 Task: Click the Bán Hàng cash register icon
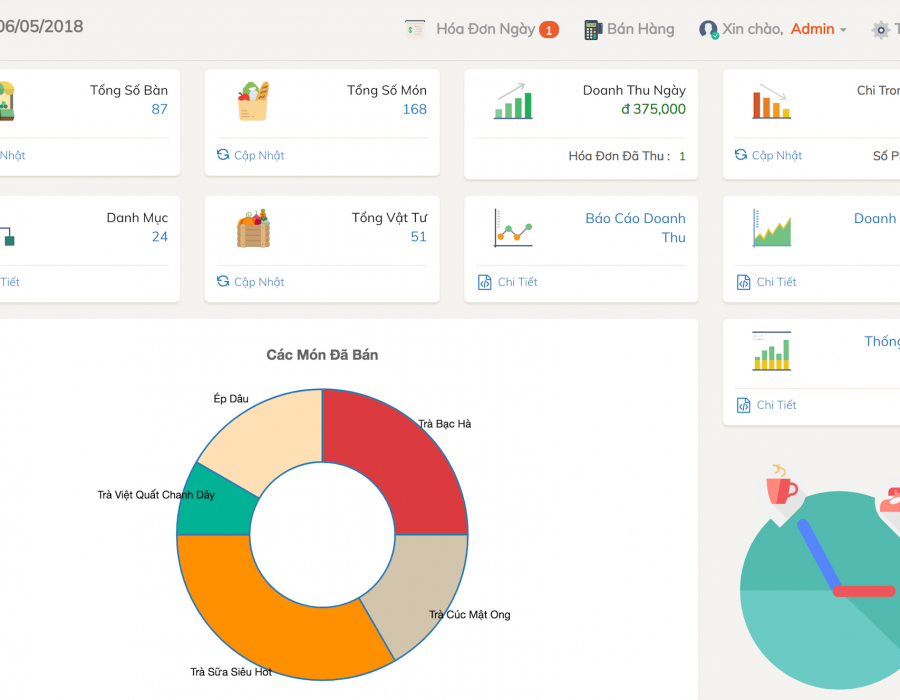pyautogui.click(x=593, y=30)
